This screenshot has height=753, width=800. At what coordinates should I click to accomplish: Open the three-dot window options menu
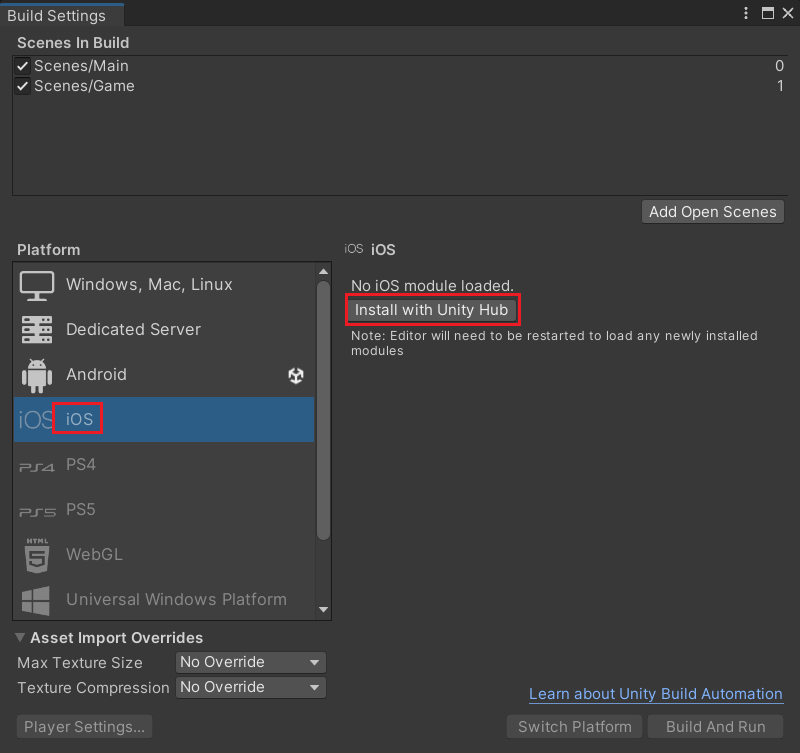[x=746, y=13]
